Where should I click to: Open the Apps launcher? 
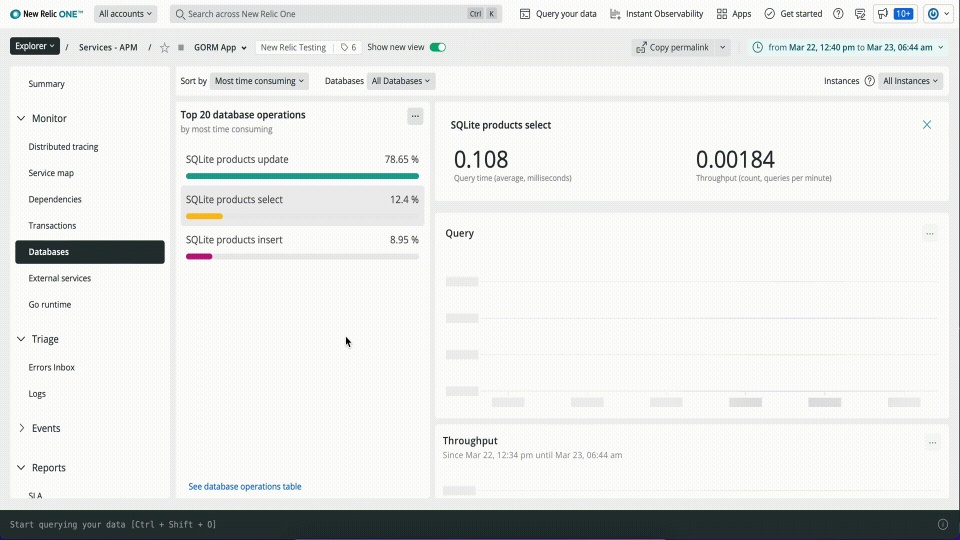(x=733, y=13)
